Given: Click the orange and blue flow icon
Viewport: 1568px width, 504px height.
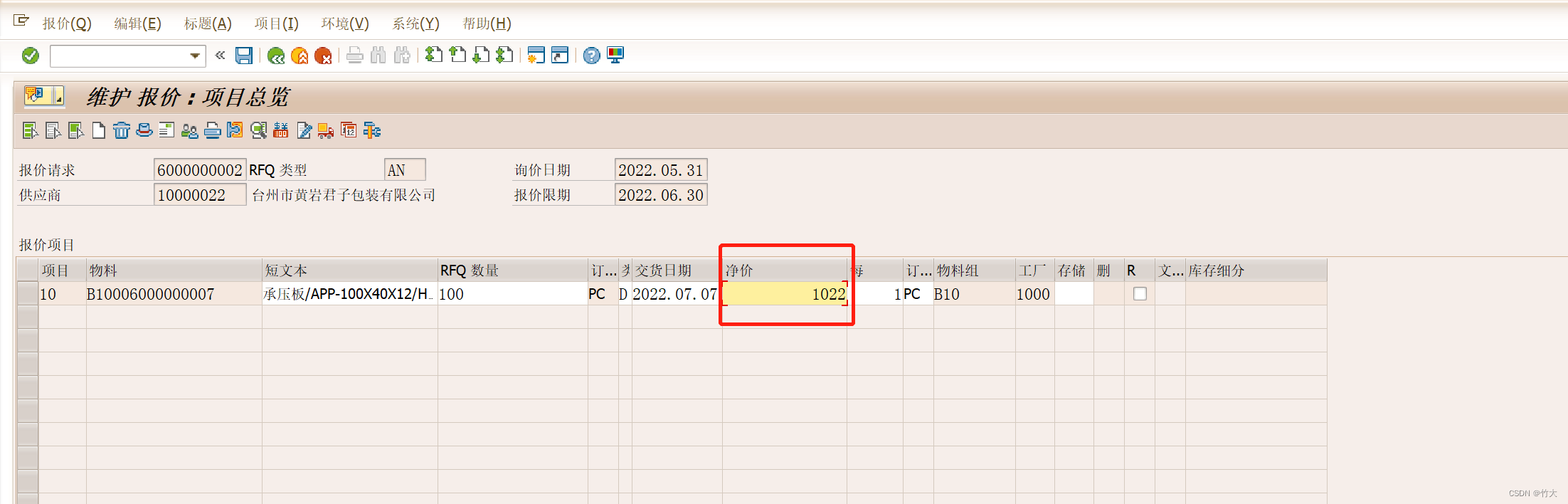Looking at the screenshot, I should point(235,130).
